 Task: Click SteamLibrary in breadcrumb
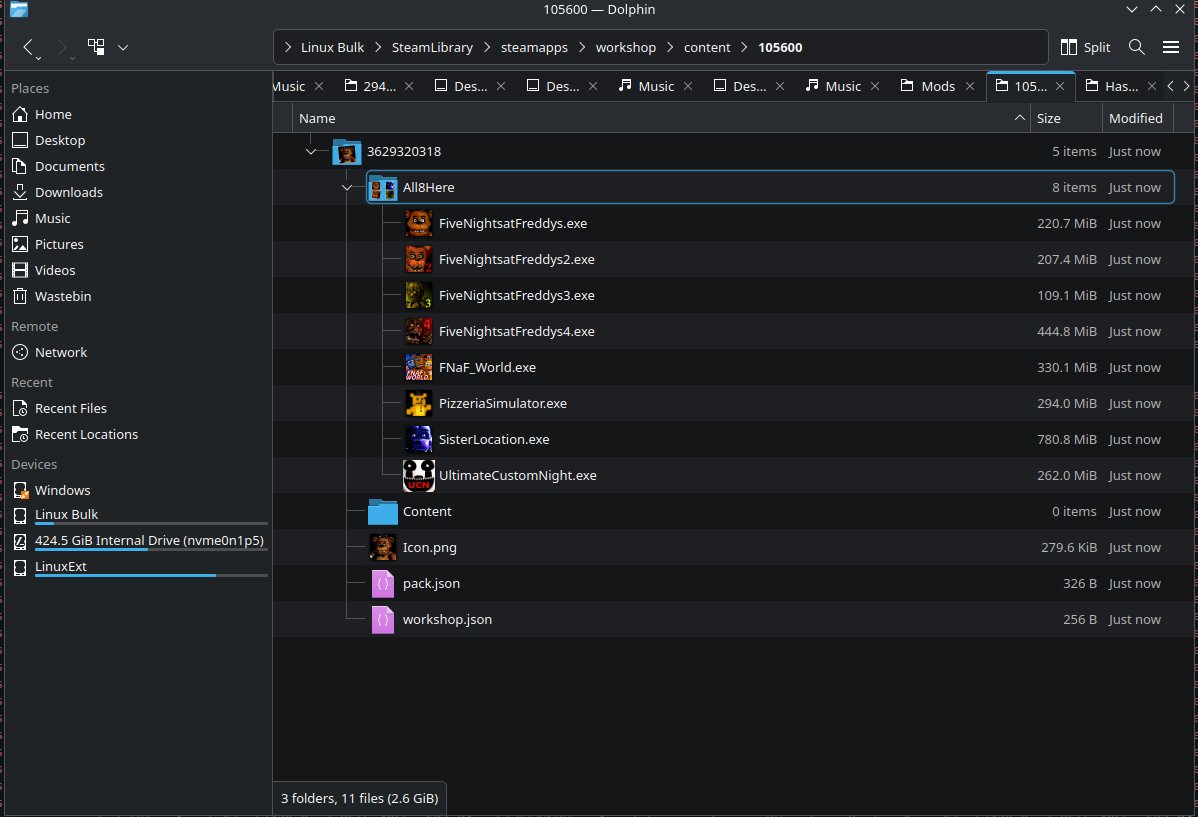coord(432,47)
